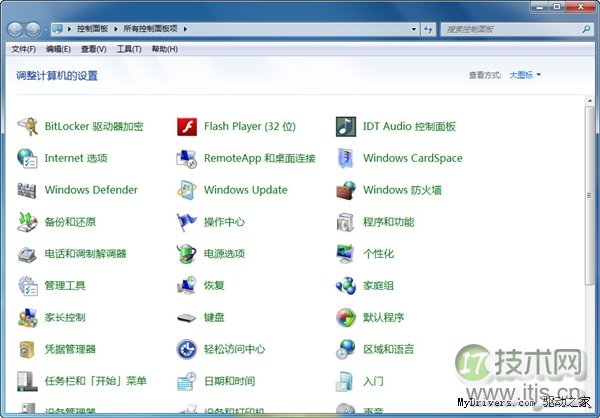Click the vertical scrollbar thumb
The width and height of the screenshot is (600, 418).
coord(589,196)
